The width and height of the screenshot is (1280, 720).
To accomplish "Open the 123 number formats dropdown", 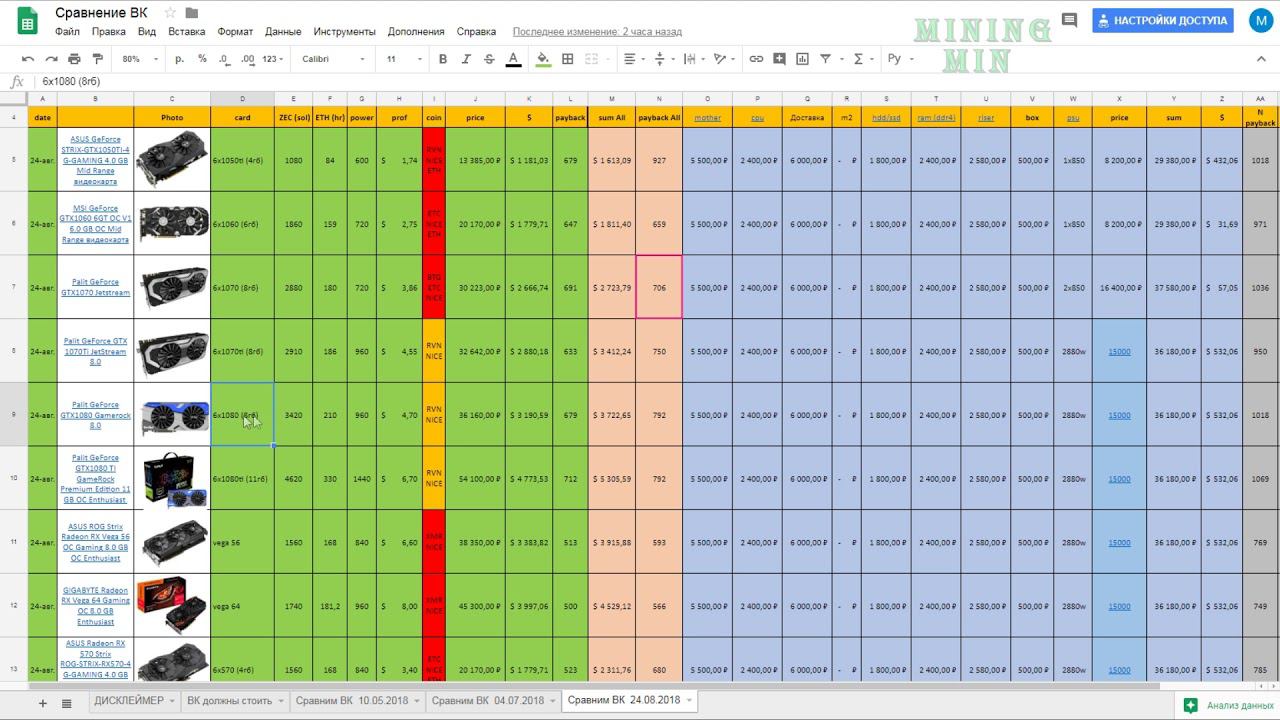I will click(x=273, y=59).
